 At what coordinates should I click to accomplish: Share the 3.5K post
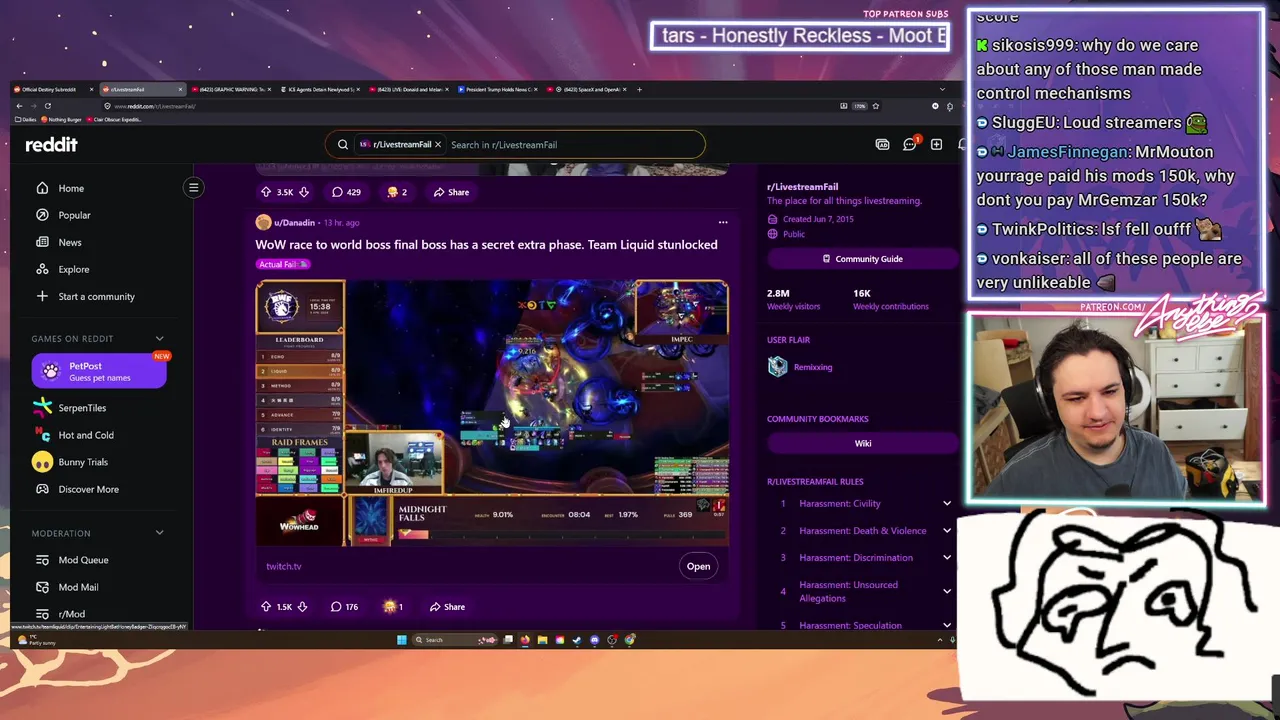[451, 192]
